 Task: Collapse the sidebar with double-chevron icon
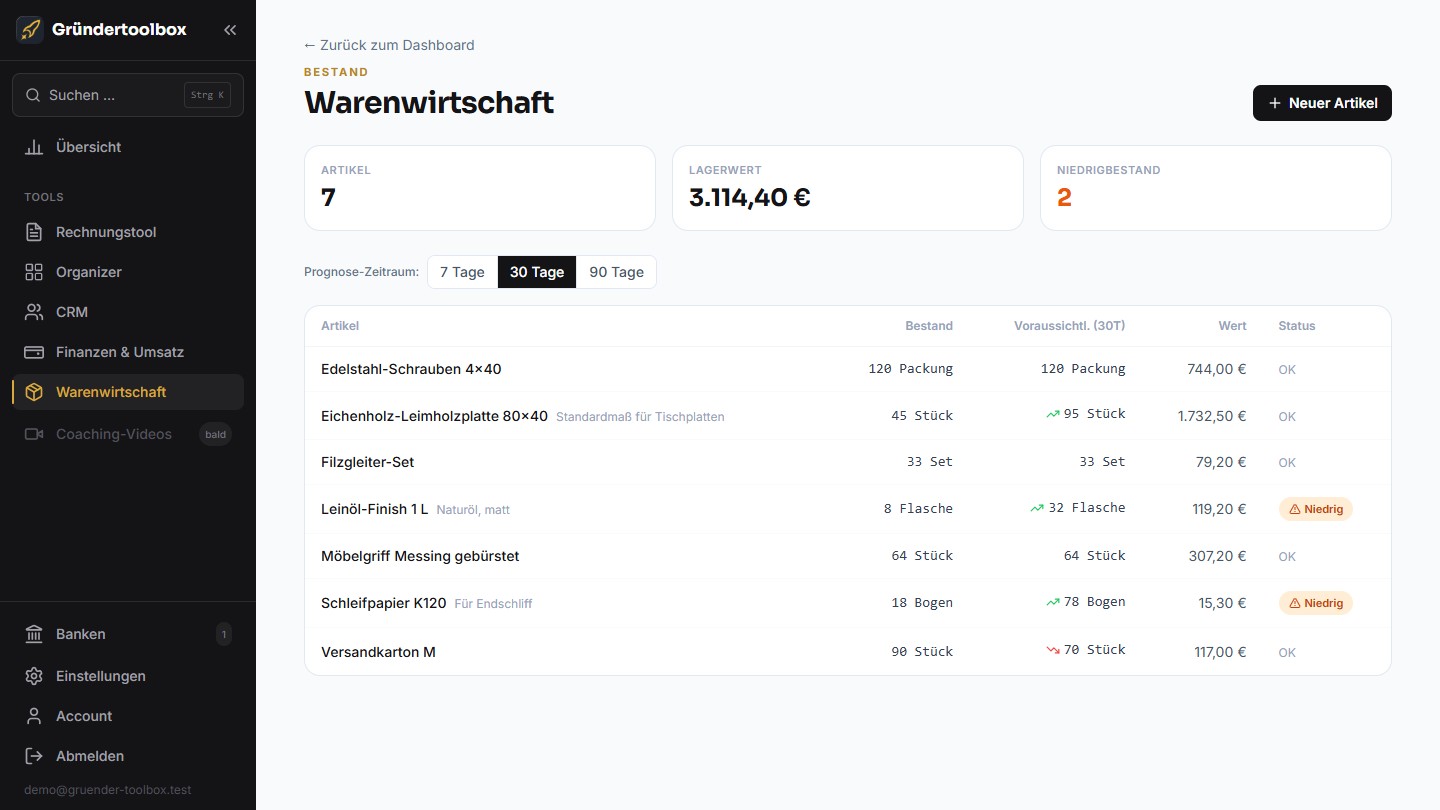tap(230, 30)
